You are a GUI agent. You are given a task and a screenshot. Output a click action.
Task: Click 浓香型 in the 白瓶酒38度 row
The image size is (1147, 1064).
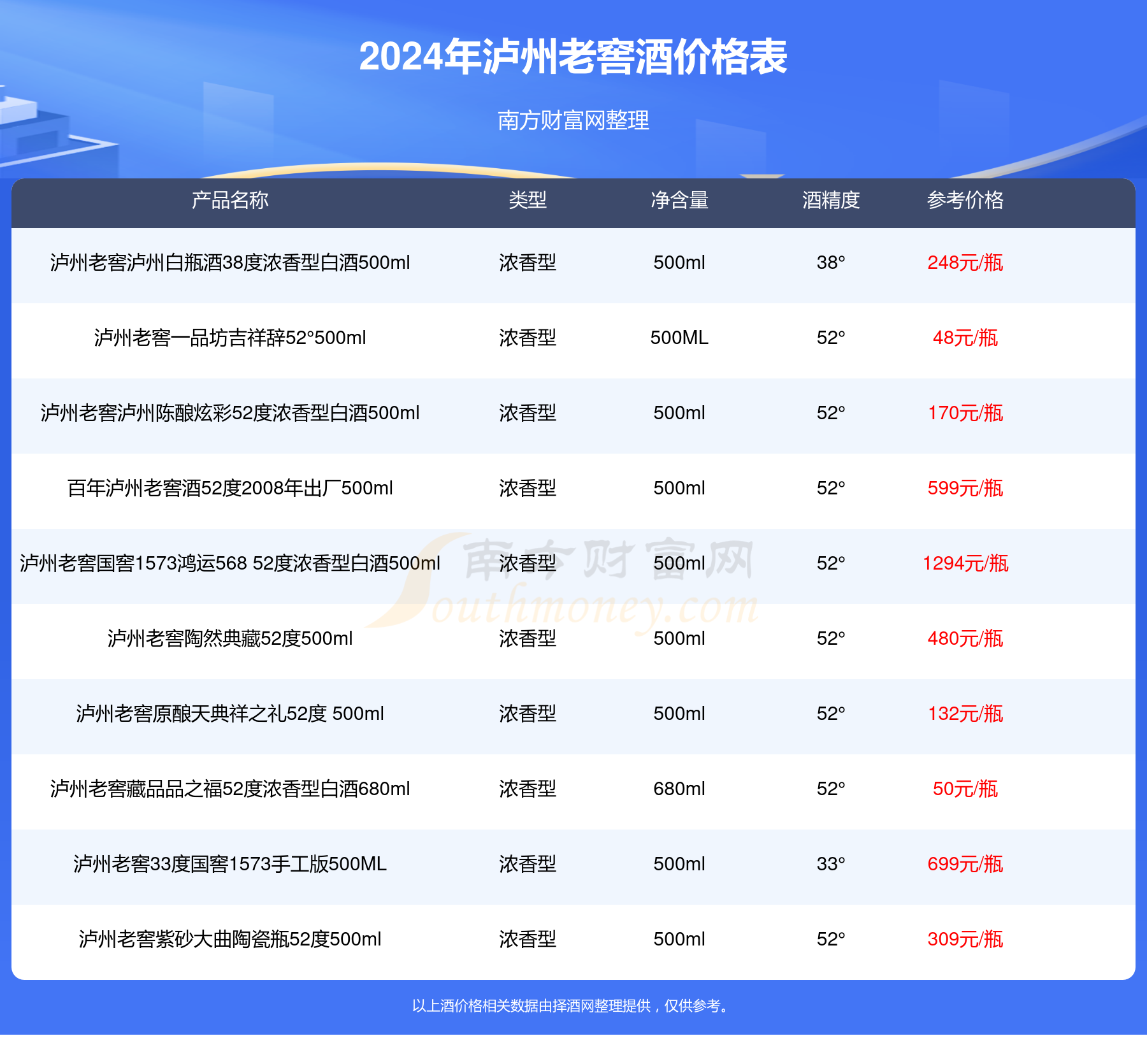pyautogui.click(x=528, y=262)
